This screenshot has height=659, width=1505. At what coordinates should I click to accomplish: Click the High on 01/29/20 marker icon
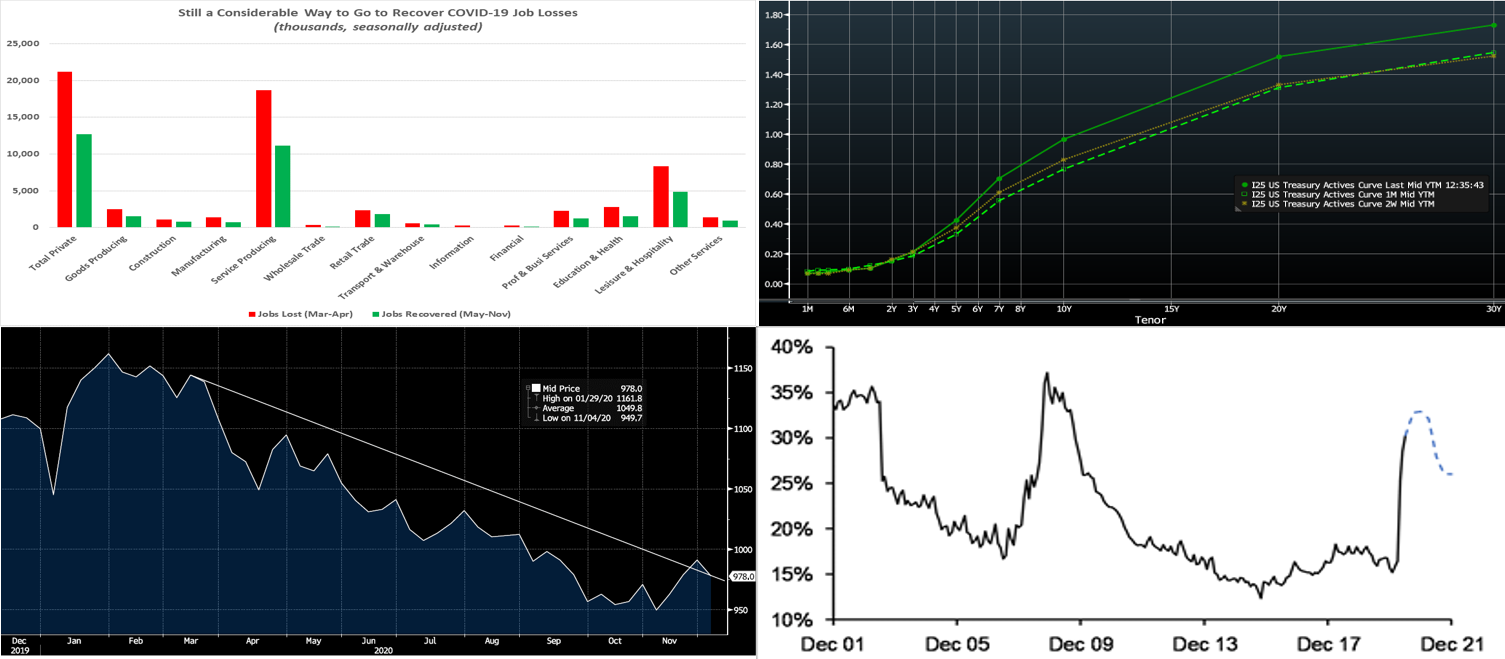click(536, 398)
